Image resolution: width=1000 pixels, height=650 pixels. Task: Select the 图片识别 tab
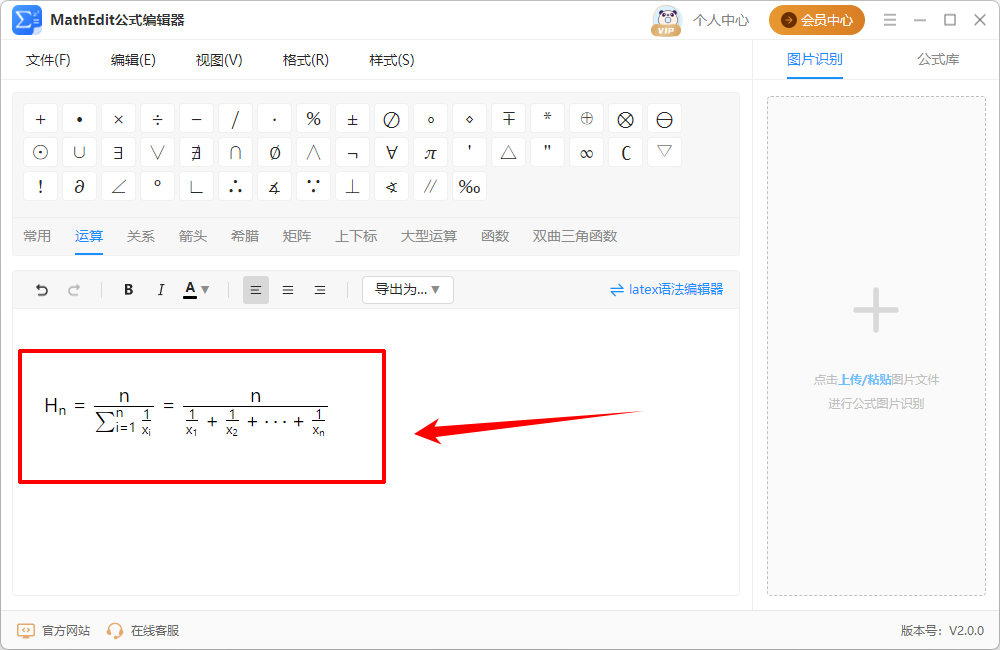(814, 59)
